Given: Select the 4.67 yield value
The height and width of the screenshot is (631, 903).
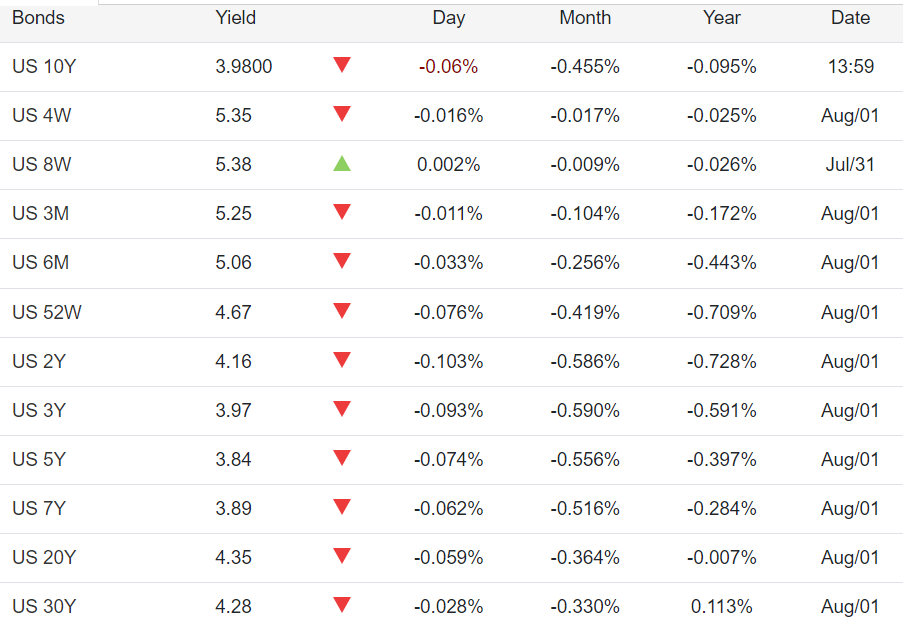Looking at the screenshot, I should point(233,312).
